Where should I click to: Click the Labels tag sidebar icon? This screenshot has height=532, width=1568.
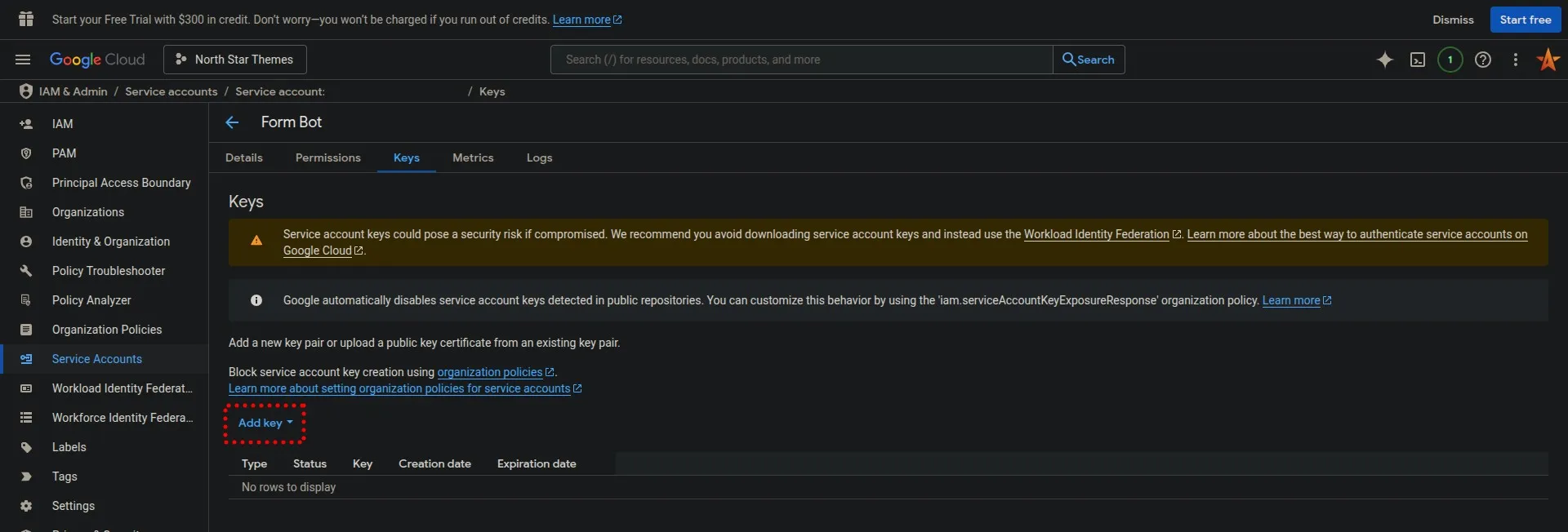coord(26,447)
